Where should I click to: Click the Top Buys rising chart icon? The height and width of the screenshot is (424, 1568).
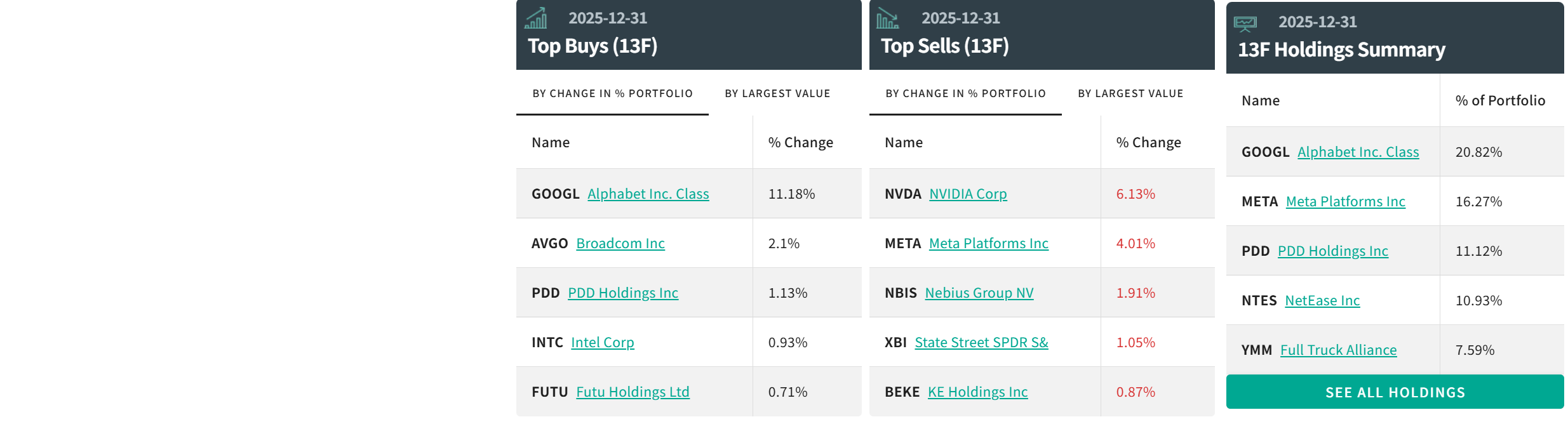pyautogui.click(x=536, y=18)
